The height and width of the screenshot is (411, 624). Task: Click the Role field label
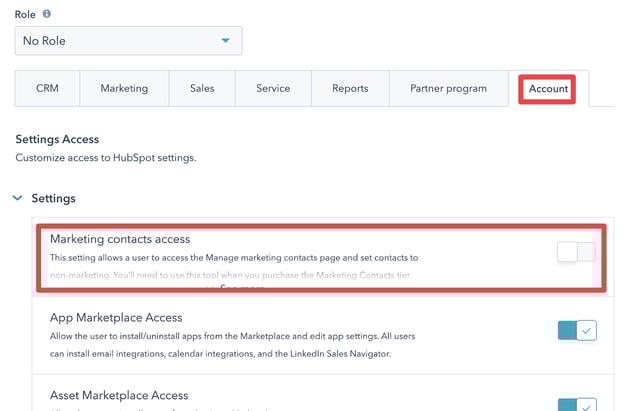25,14
